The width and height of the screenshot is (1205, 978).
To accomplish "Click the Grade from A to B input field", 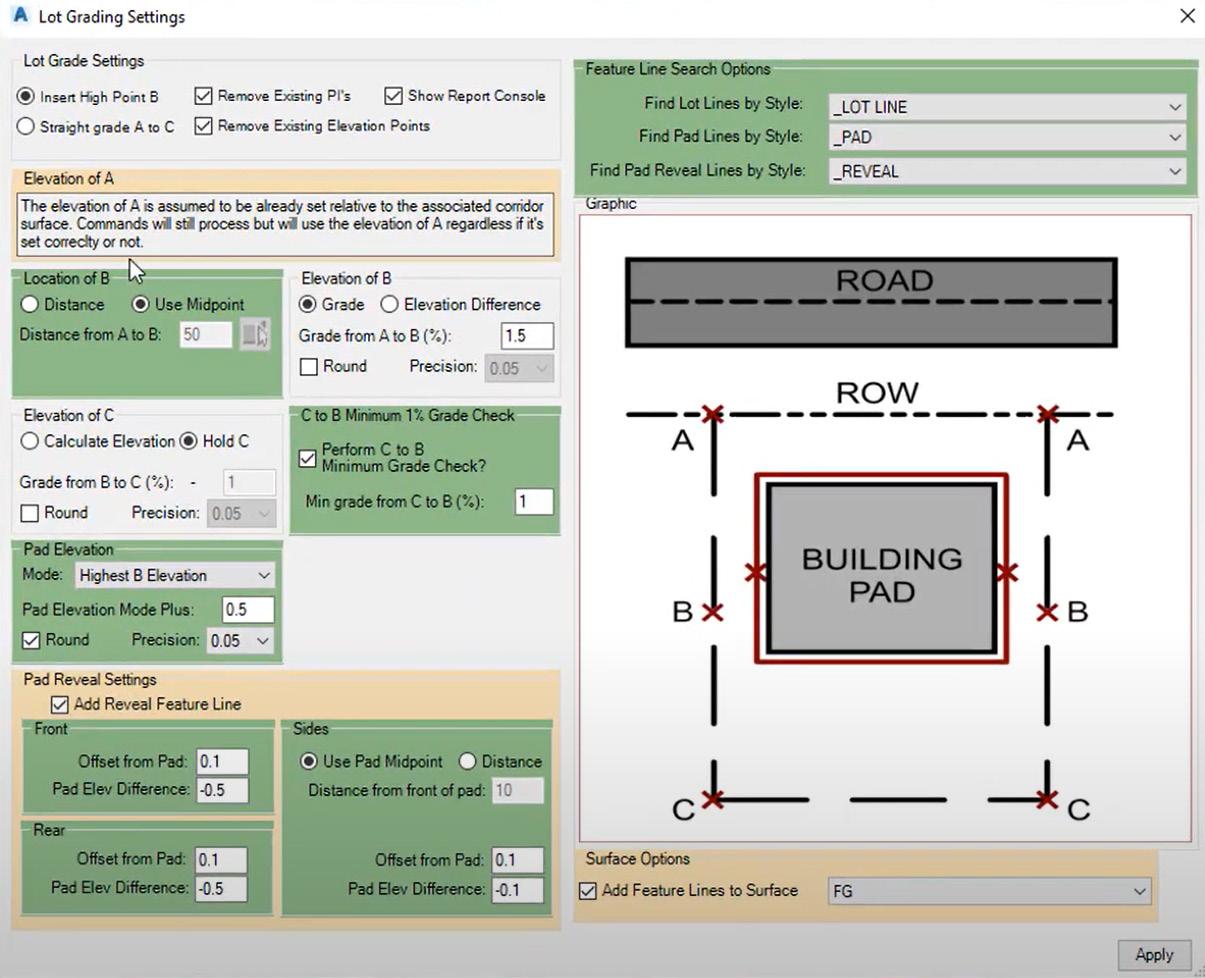I will pyautogui.click(x=527, y=336).
